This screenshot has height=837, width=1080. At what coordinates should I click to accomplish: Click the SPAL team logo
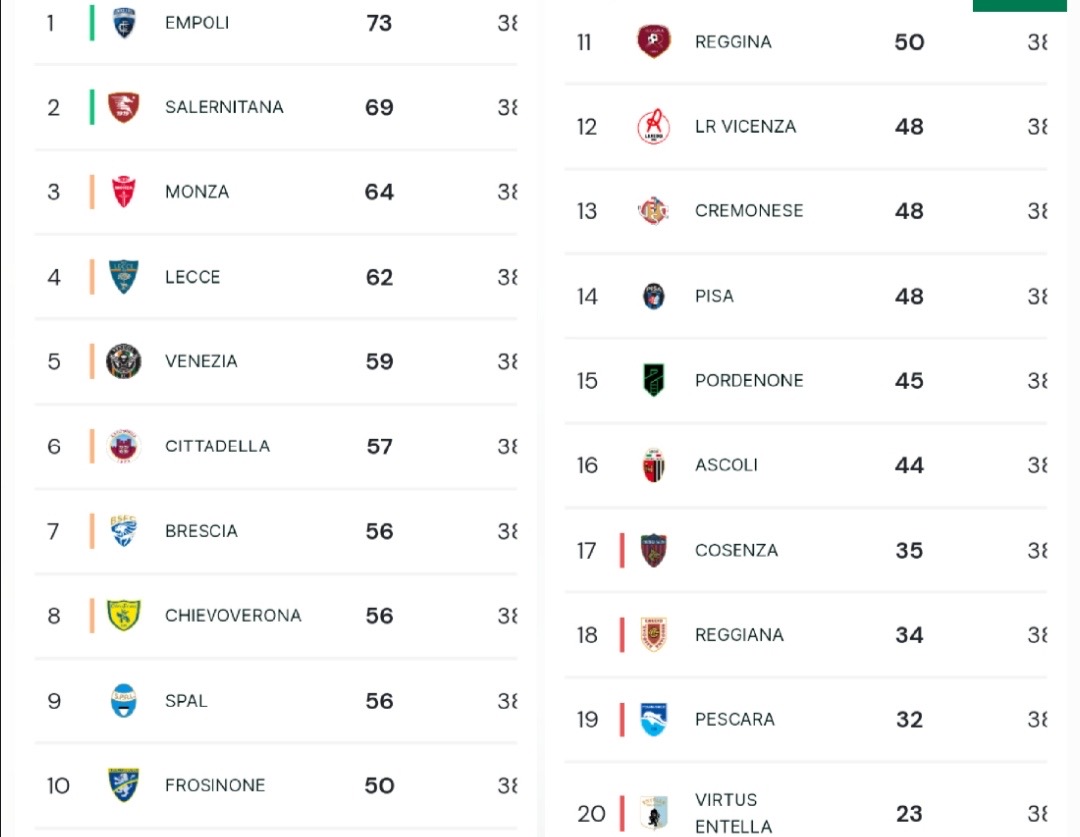(x=124, y=701)
